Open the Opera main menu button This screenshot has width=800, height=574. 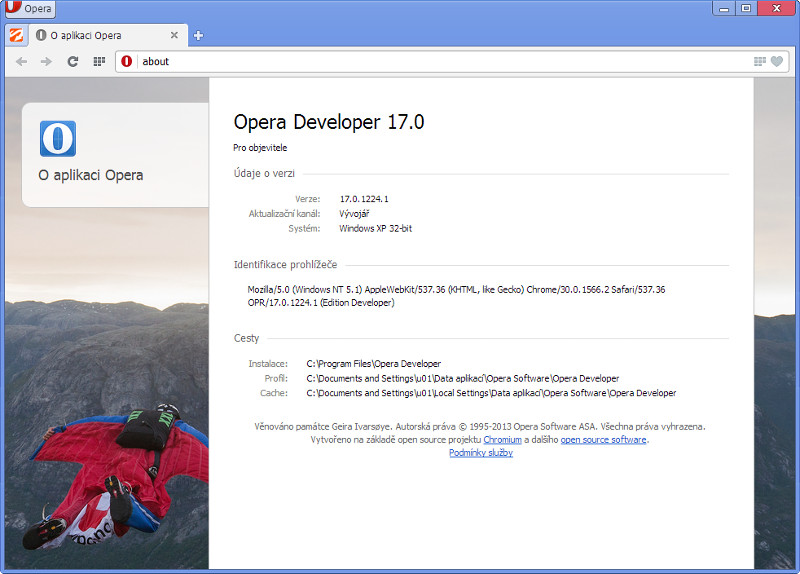click(x=29, y=8)
